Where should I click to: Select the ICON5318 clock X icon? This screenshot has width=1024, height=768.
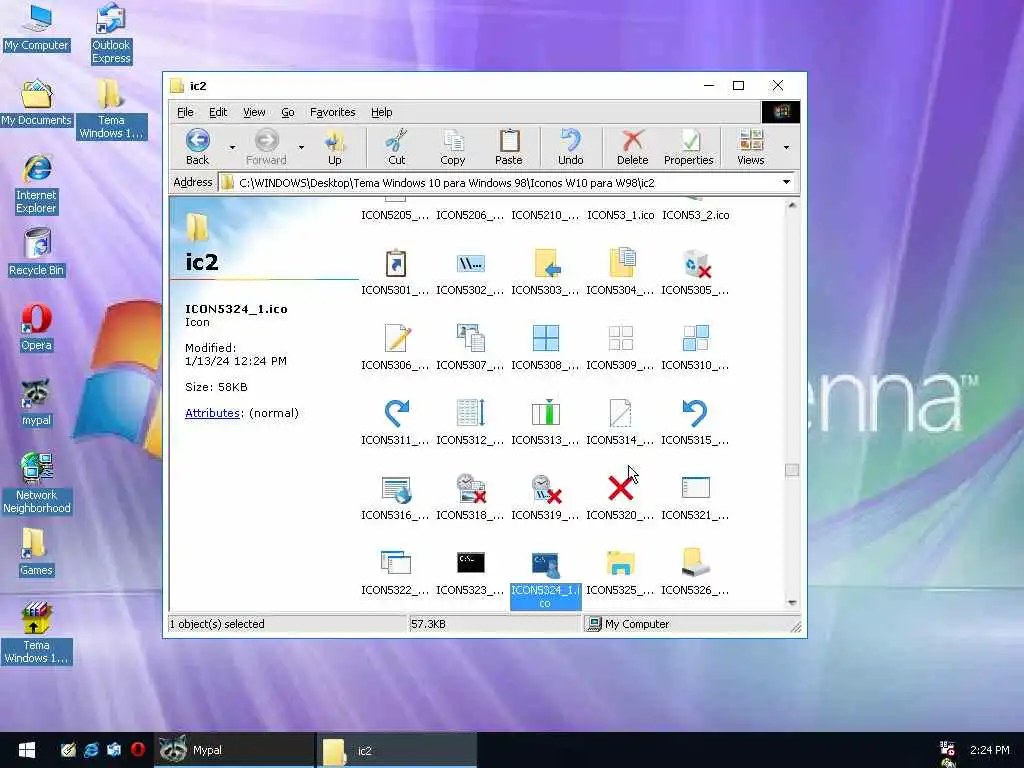(x=471, y=488)
